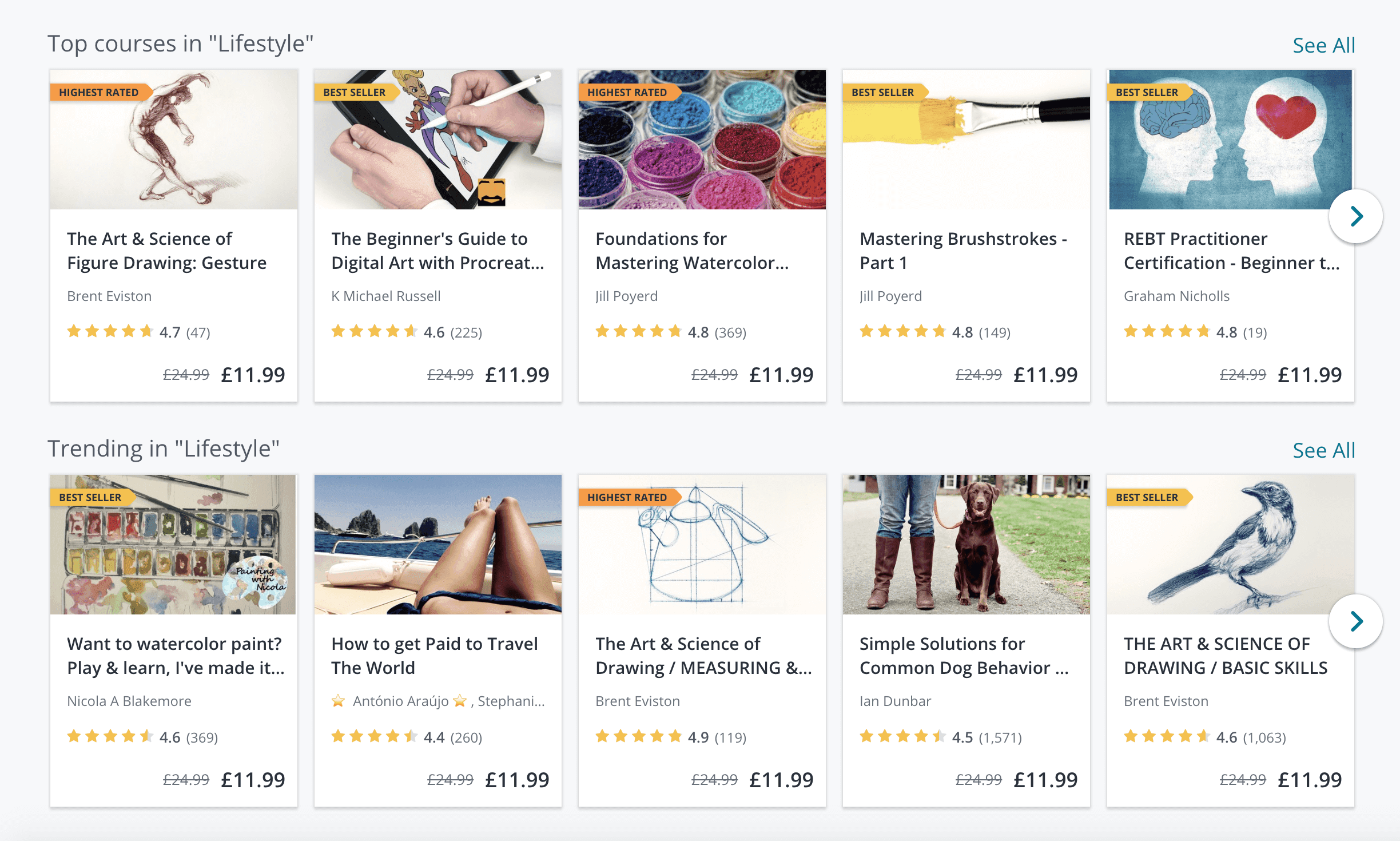Select instructor Jill Poyerd on Mastering Brushstrokes card
Image resolution: width=1400 pixels, height=841 pixels.
[890, 296]
